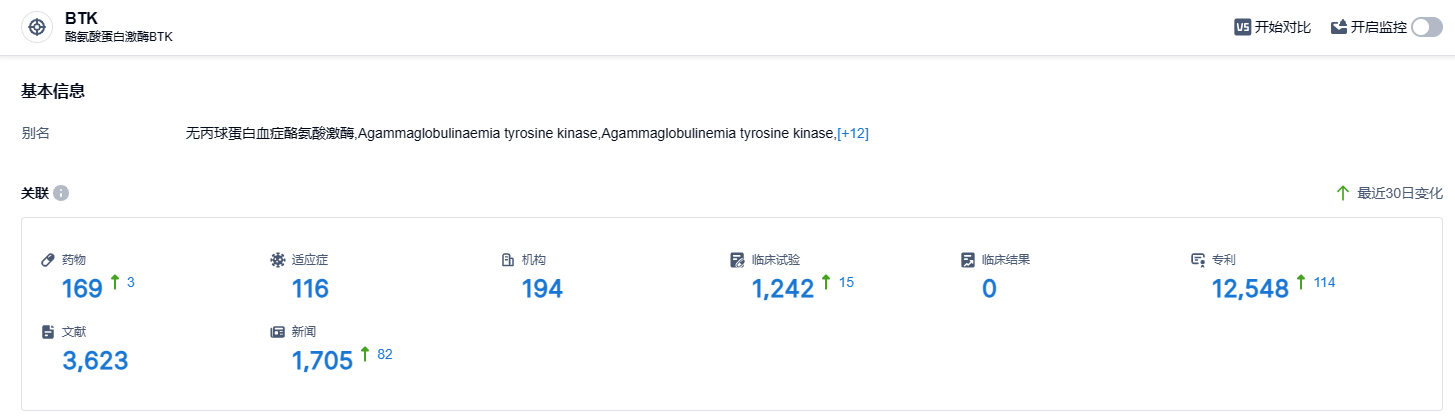1455x419 pixels.
Task: Click the BTK target crosshair icon
Action: 37,27
